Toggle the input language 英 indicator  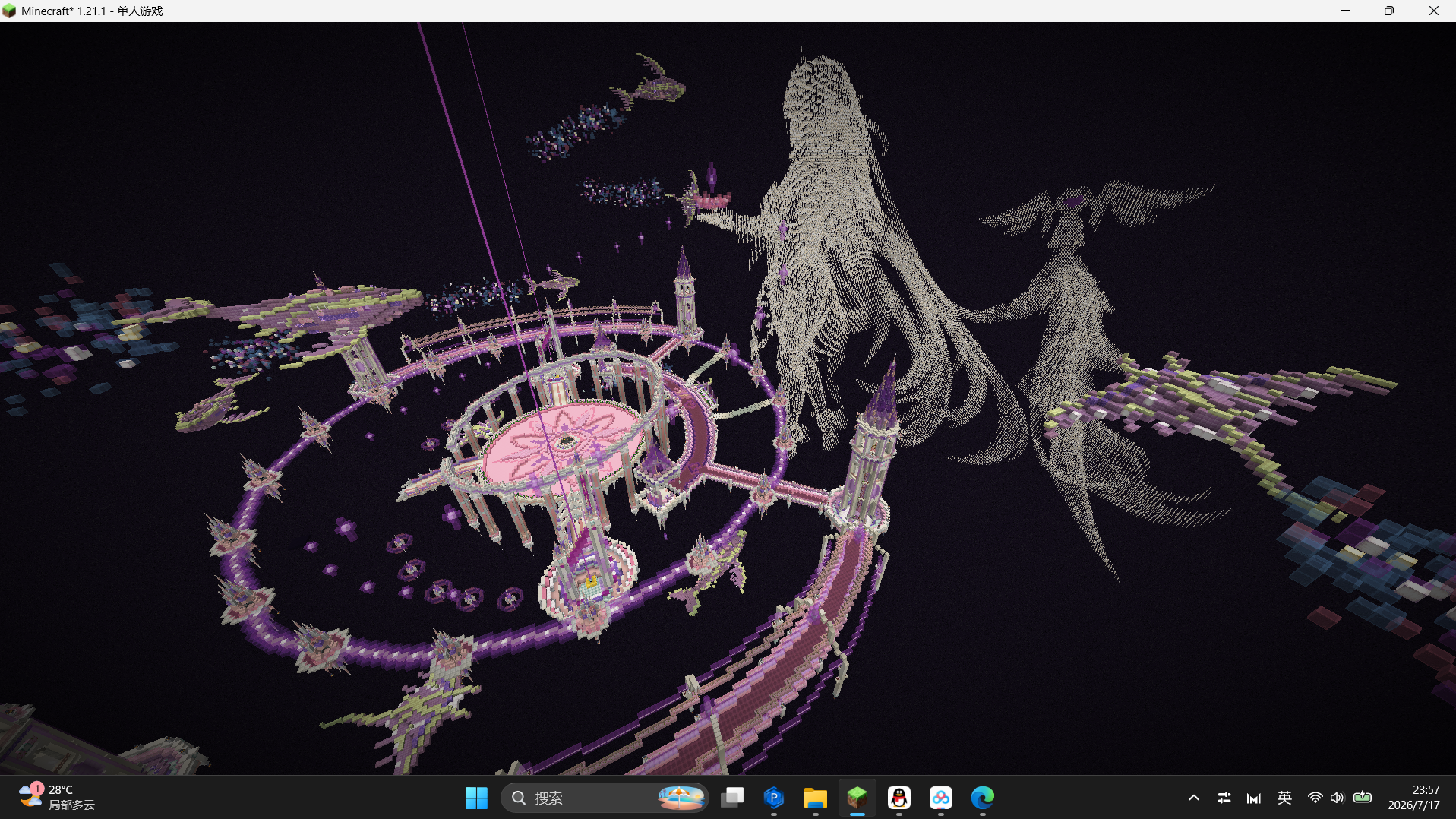(x=1284, y=798)
